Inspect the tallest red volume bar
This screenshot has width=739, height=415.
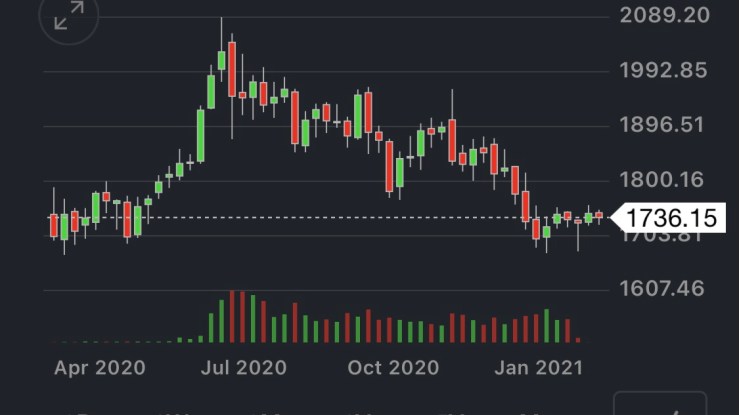tap(231, 316)
